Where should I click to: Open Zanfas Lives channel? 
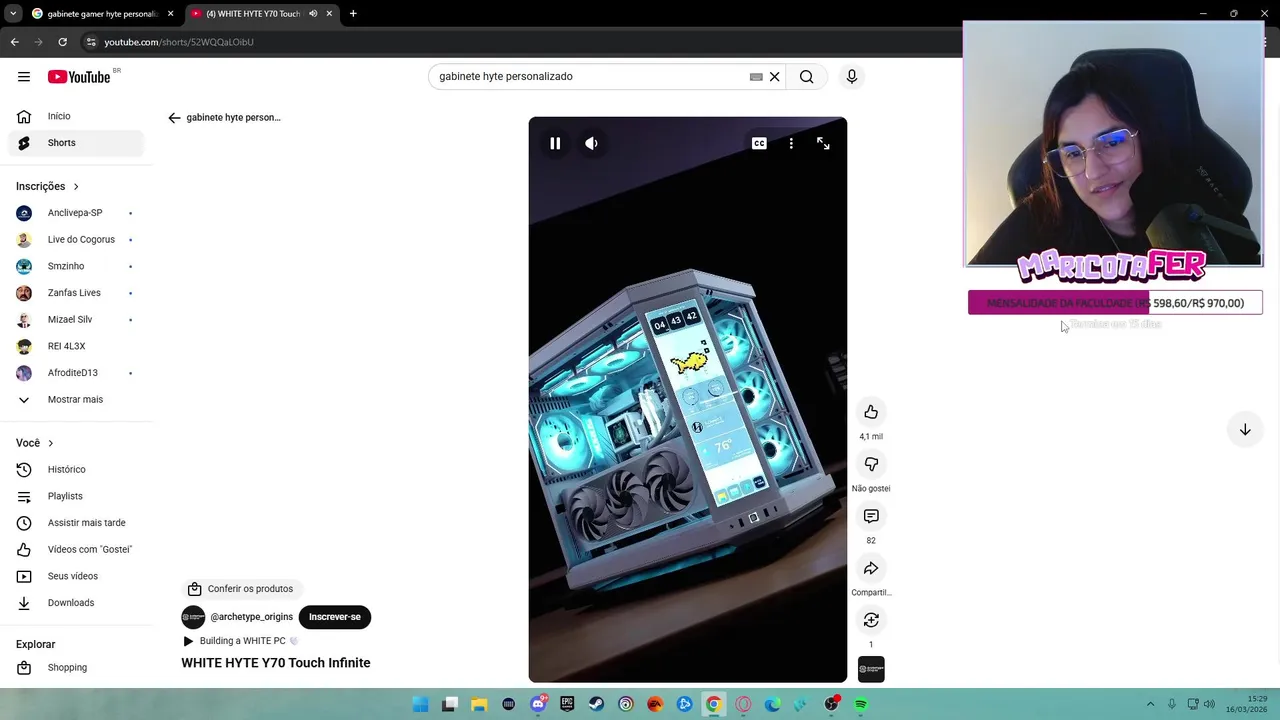76,293
